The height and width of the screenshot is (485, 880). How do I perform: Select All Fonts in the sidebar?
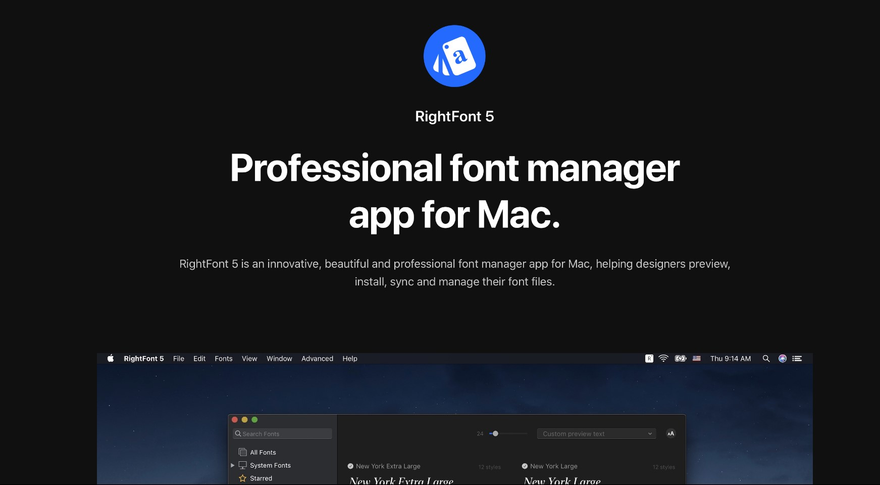[x=263, y=452]
